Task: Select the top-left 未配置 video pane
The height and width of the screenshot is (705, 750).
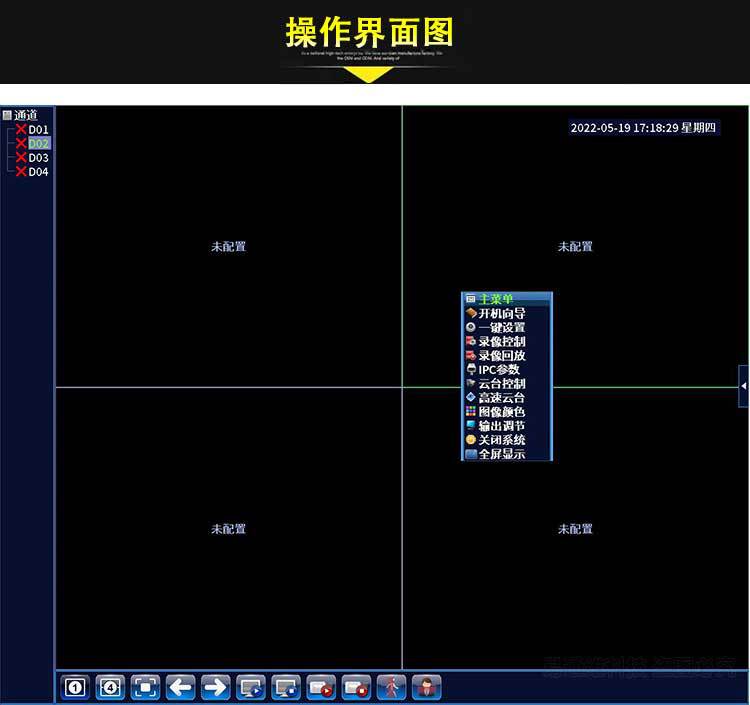Action: point(229,247)
